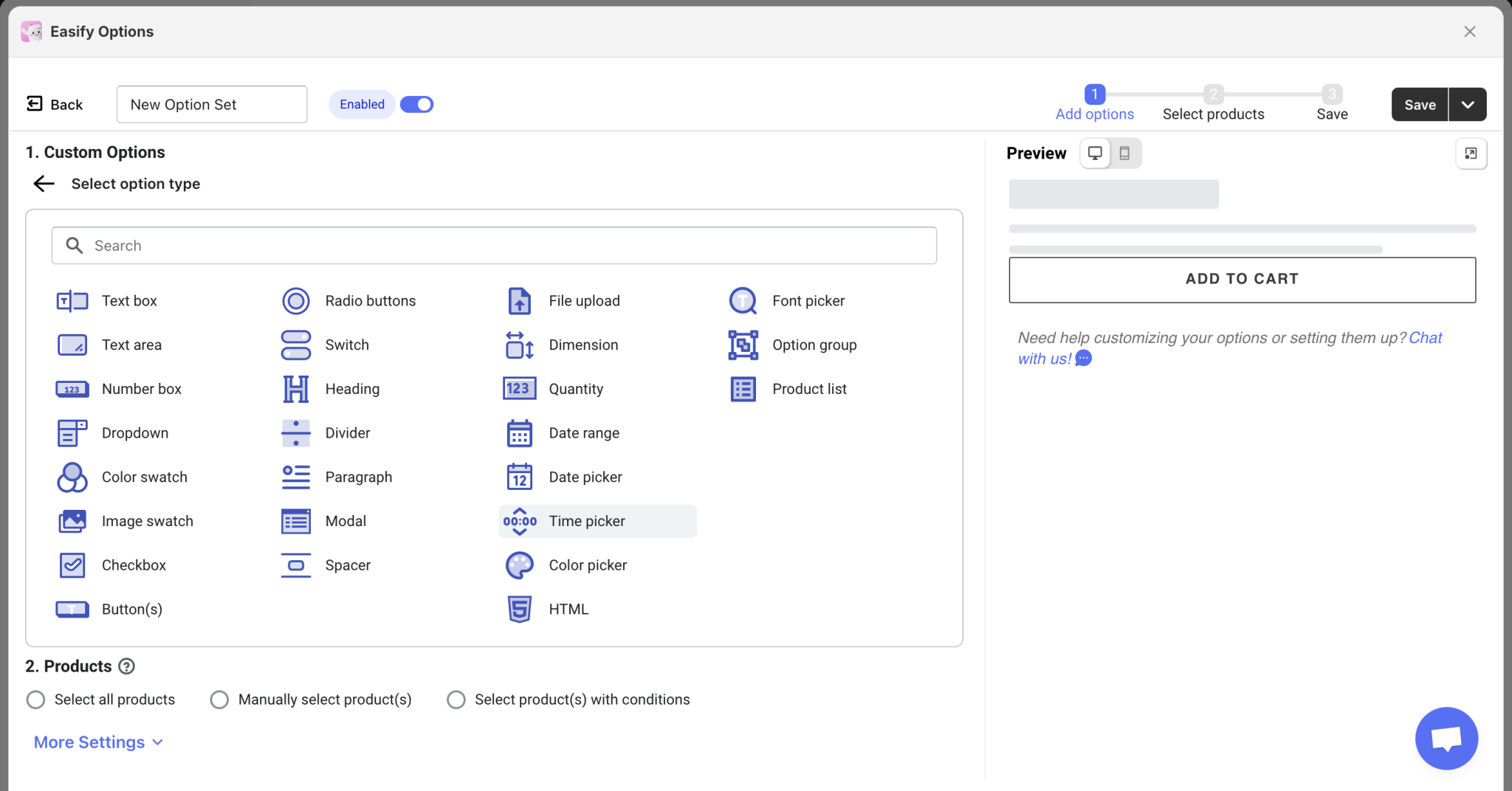Pick the Option group icon

click(x=743, y=345)
